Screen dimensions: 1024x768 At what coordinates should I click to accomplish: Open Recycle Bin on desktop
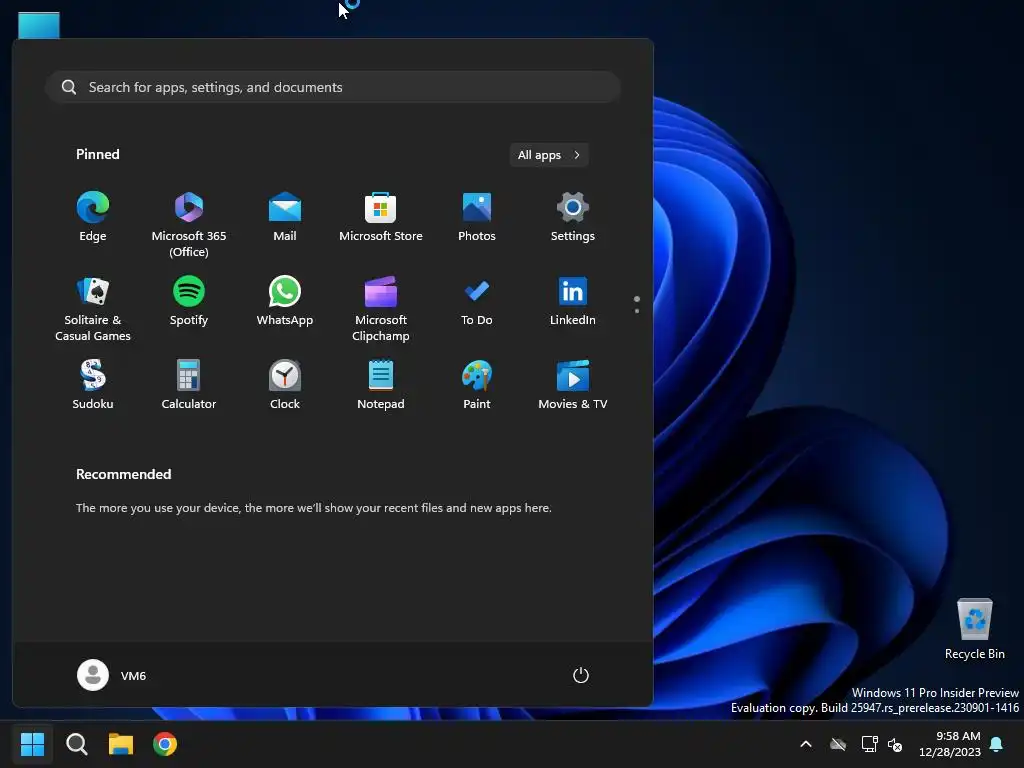(x=974, y=629)
